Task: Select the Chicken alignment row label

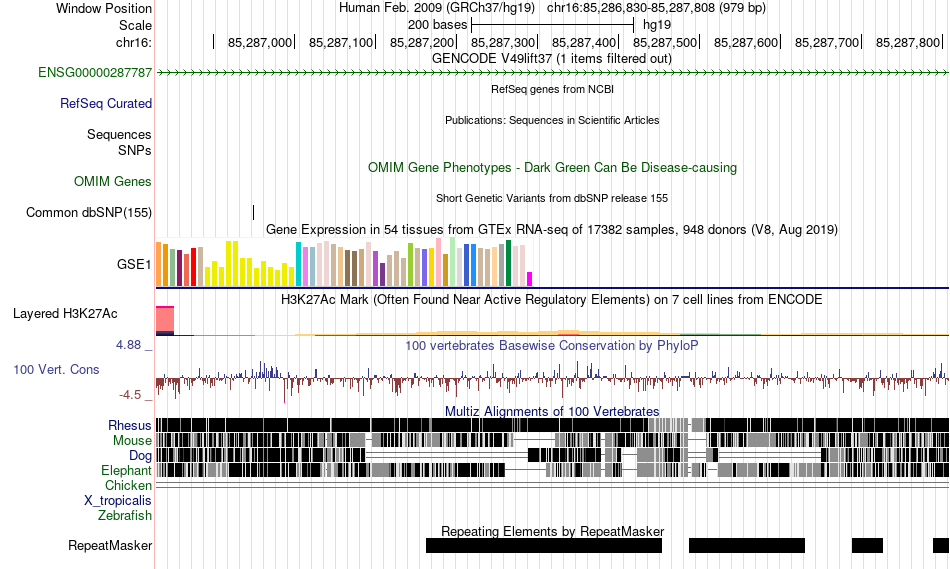Action: tap(128, 485)
